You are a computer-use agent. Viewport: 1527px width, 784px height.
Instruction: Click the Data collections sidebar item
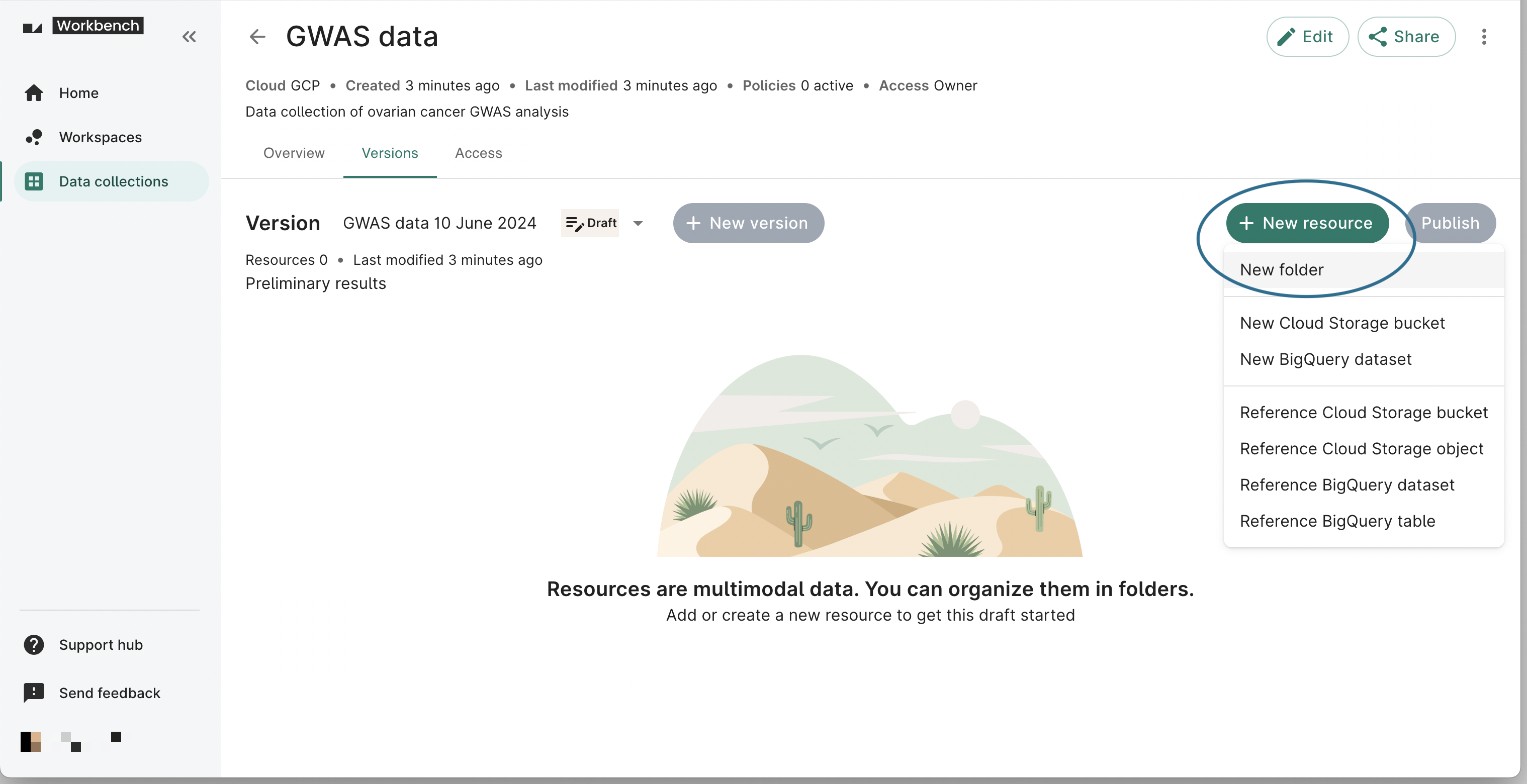tap(113, 181)
